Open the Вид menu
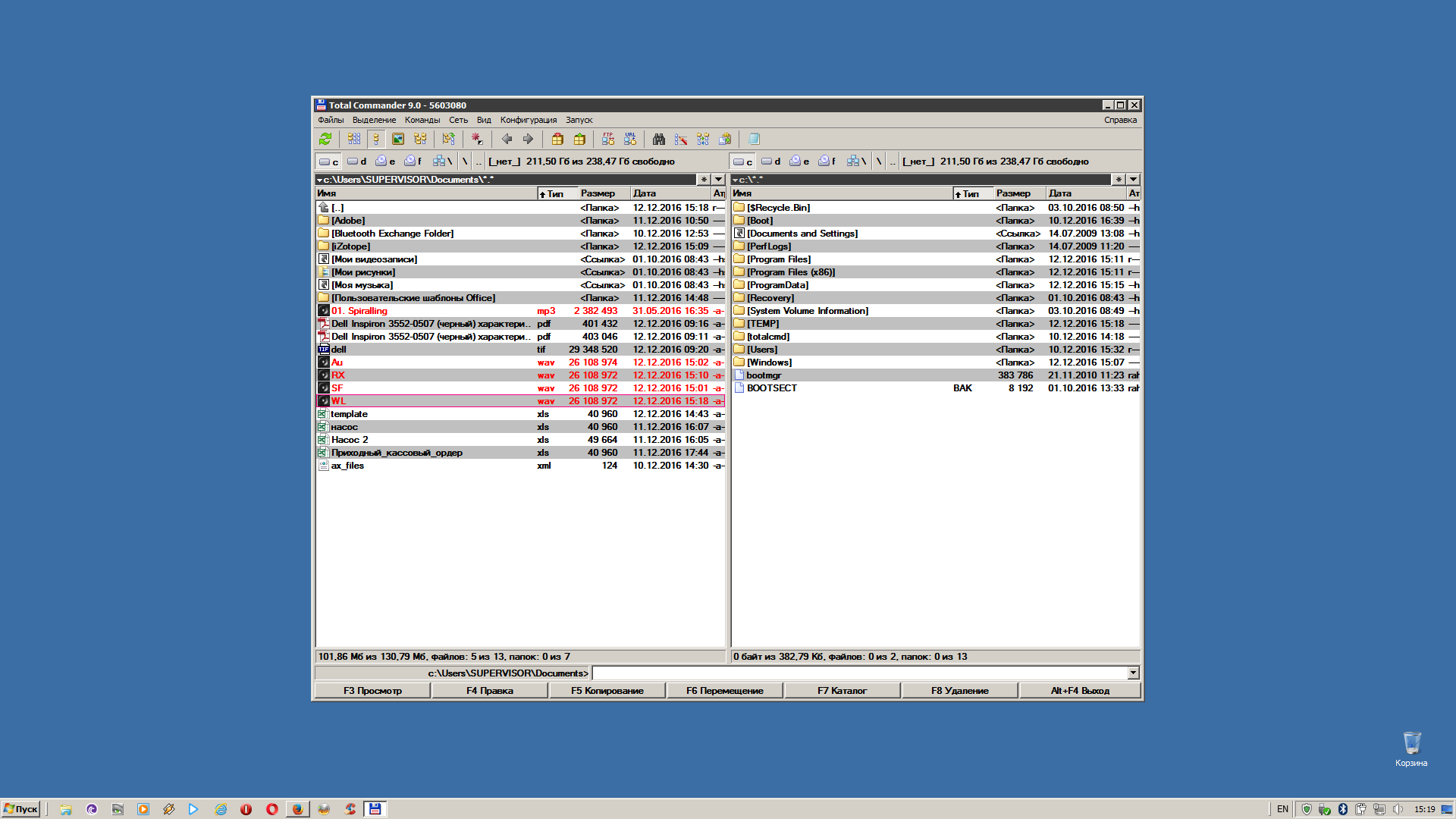Image resolution: width=1456 pixels, height=819 pixels. (x=484, y=120)
